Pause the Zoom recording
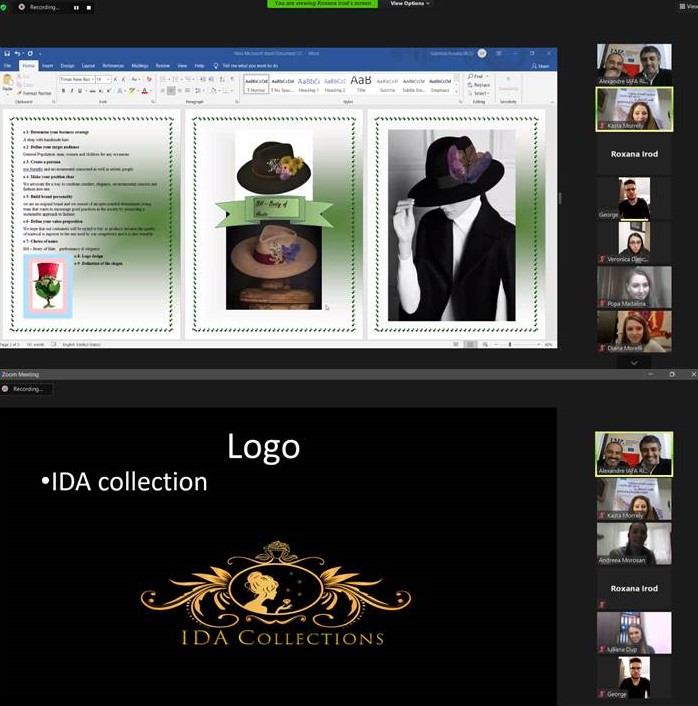This screenshot has width=698, height=706. [x=76, y=7]
